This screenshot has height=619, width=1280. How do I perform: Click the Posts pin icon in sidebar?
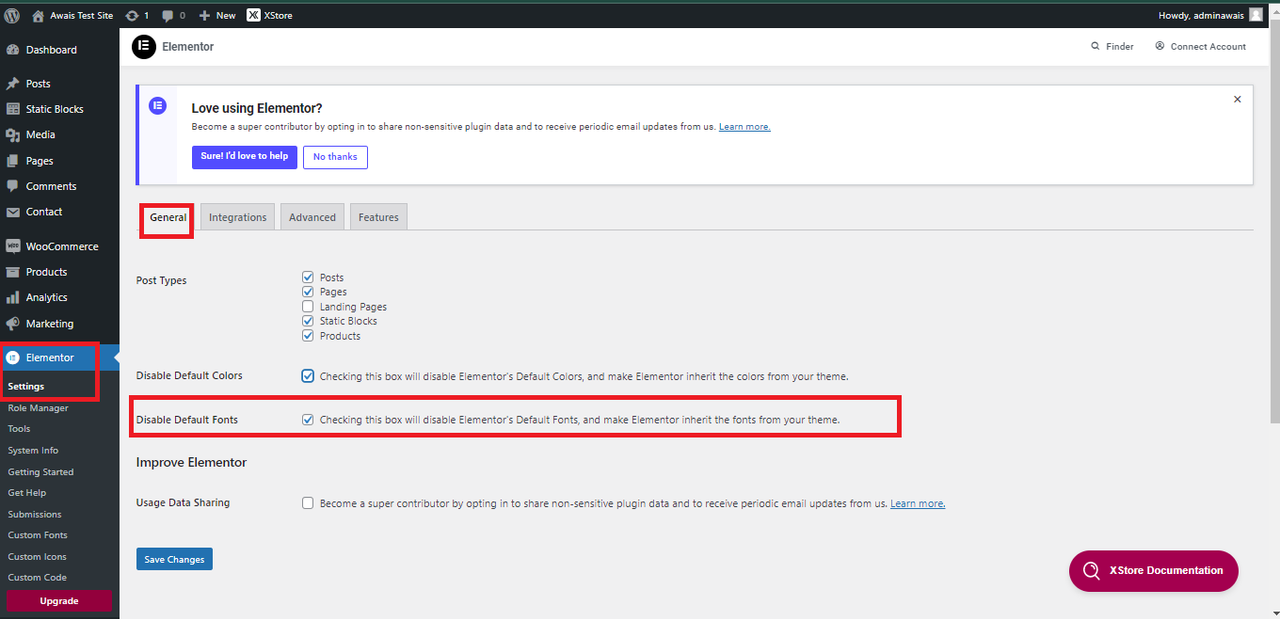click(13, 84)
